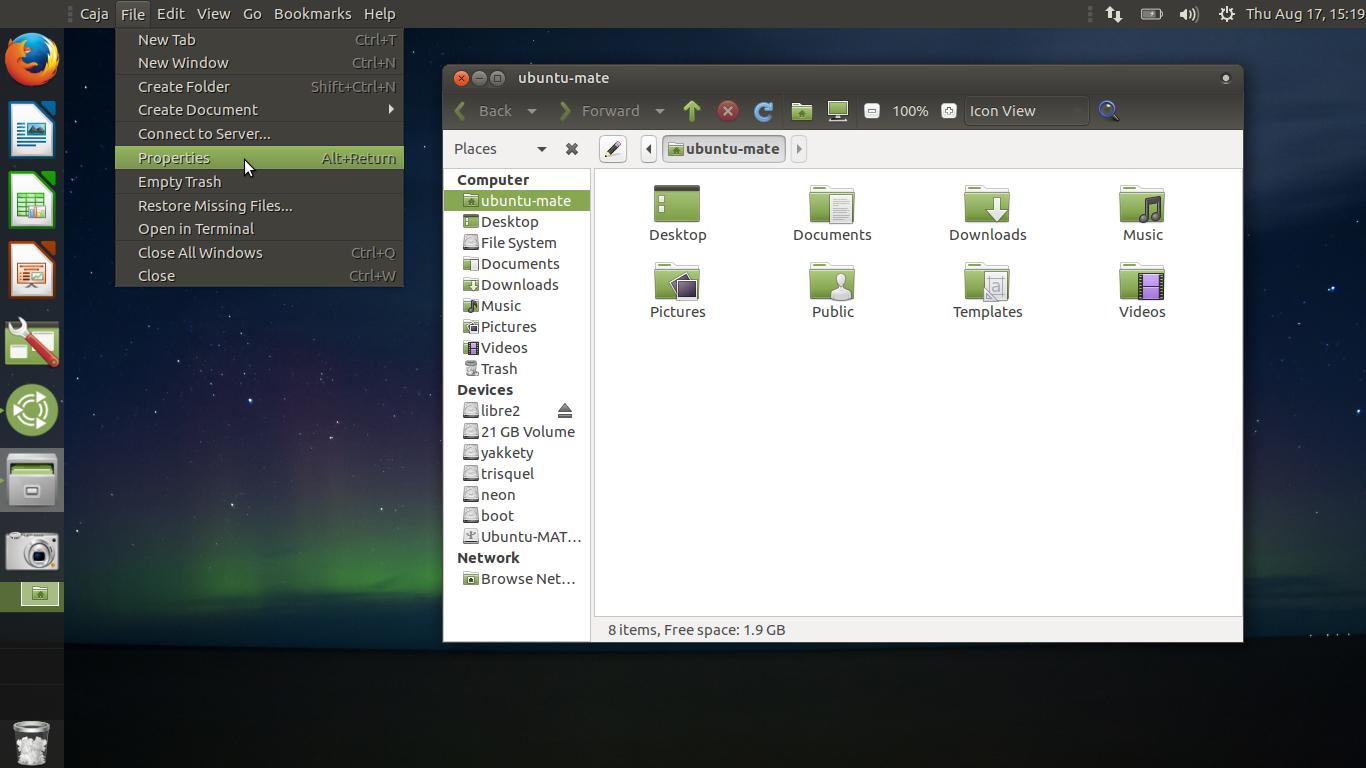Expand the Forward history dropdown arrow
Screen dimensions: 1366x768
[659, 111]
